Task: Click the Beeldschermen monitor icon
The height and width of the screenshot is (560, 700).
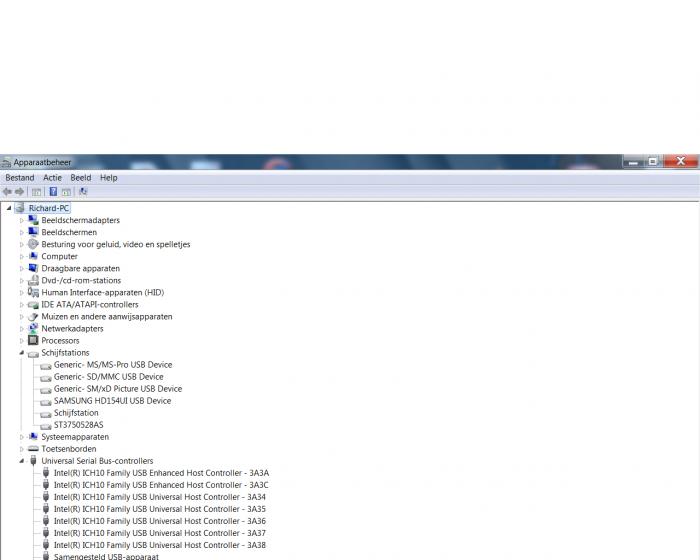Action: [x=33, y=232]
